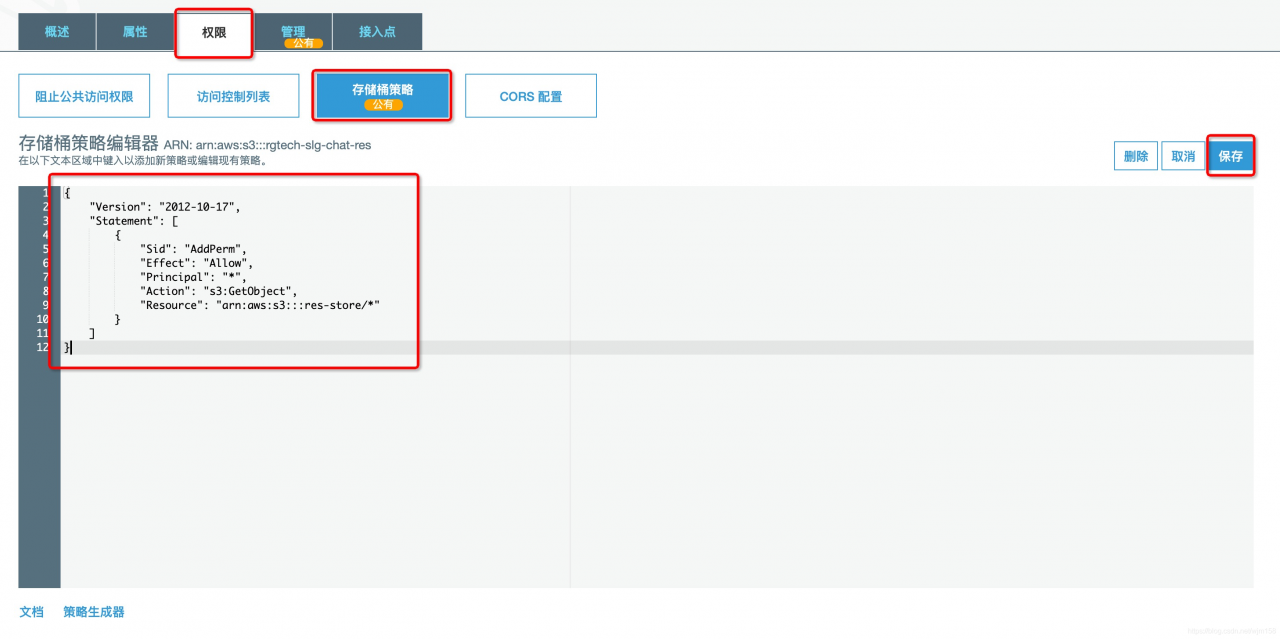The image size is (1280, 639).
Task: Click line number 12 in the gutter
Action: (41, 347)
